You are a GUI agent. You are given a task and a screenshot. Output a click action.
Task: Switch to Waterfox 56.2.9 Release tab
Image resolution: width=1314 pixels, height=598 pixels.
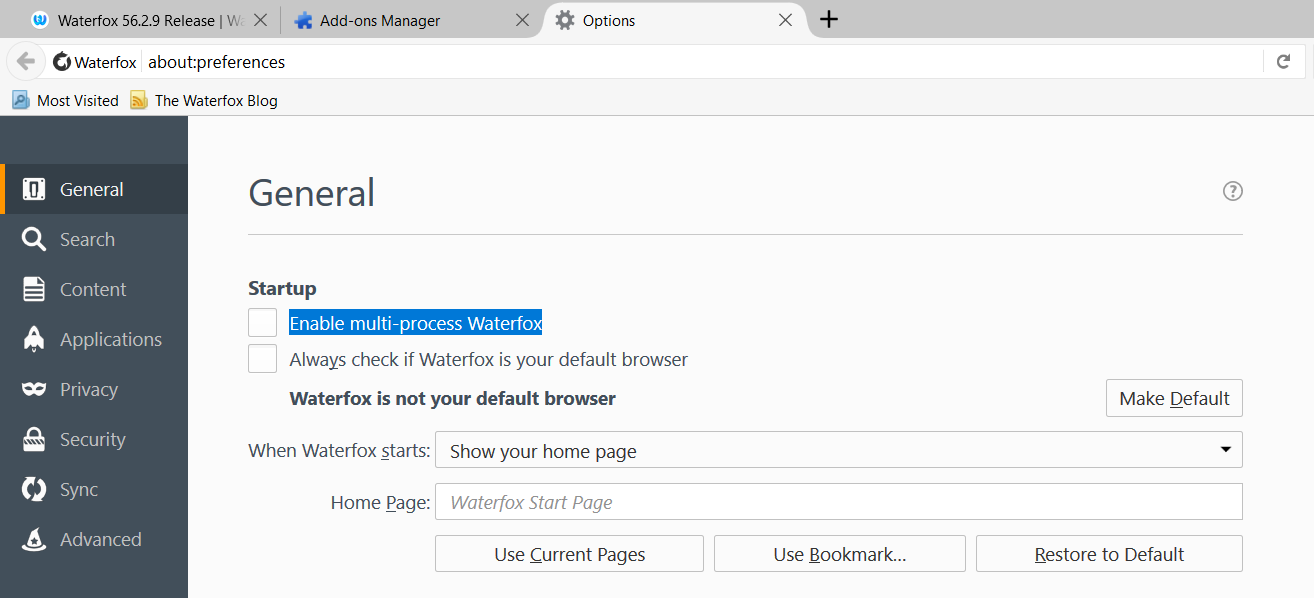tap(150, 20)
